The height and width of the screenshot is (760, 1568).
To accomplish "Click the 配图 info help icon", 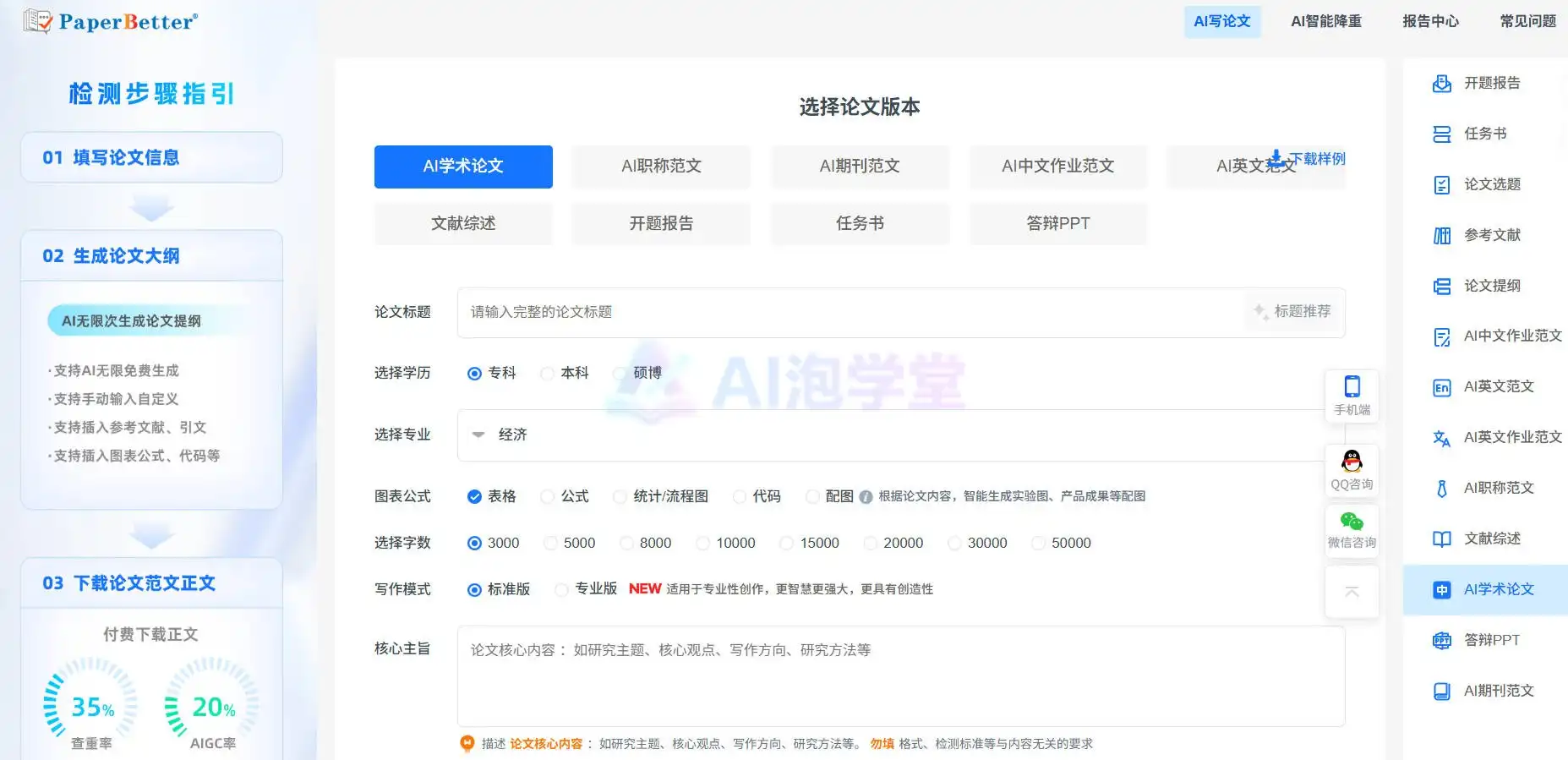I will (x=866, y=497).
